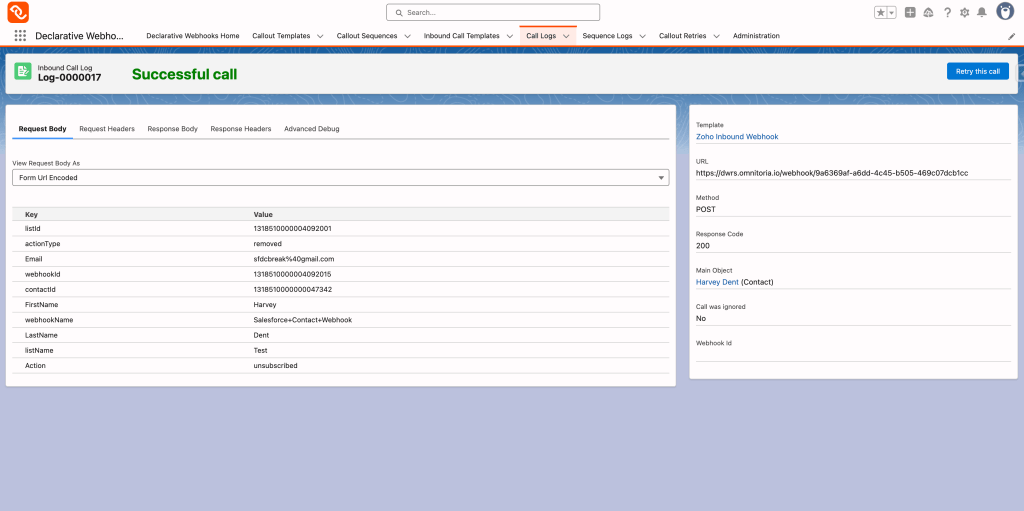Click the Action value unsubscribed
Viewport: 1024px width, 511px height.
tap(276, 366)
